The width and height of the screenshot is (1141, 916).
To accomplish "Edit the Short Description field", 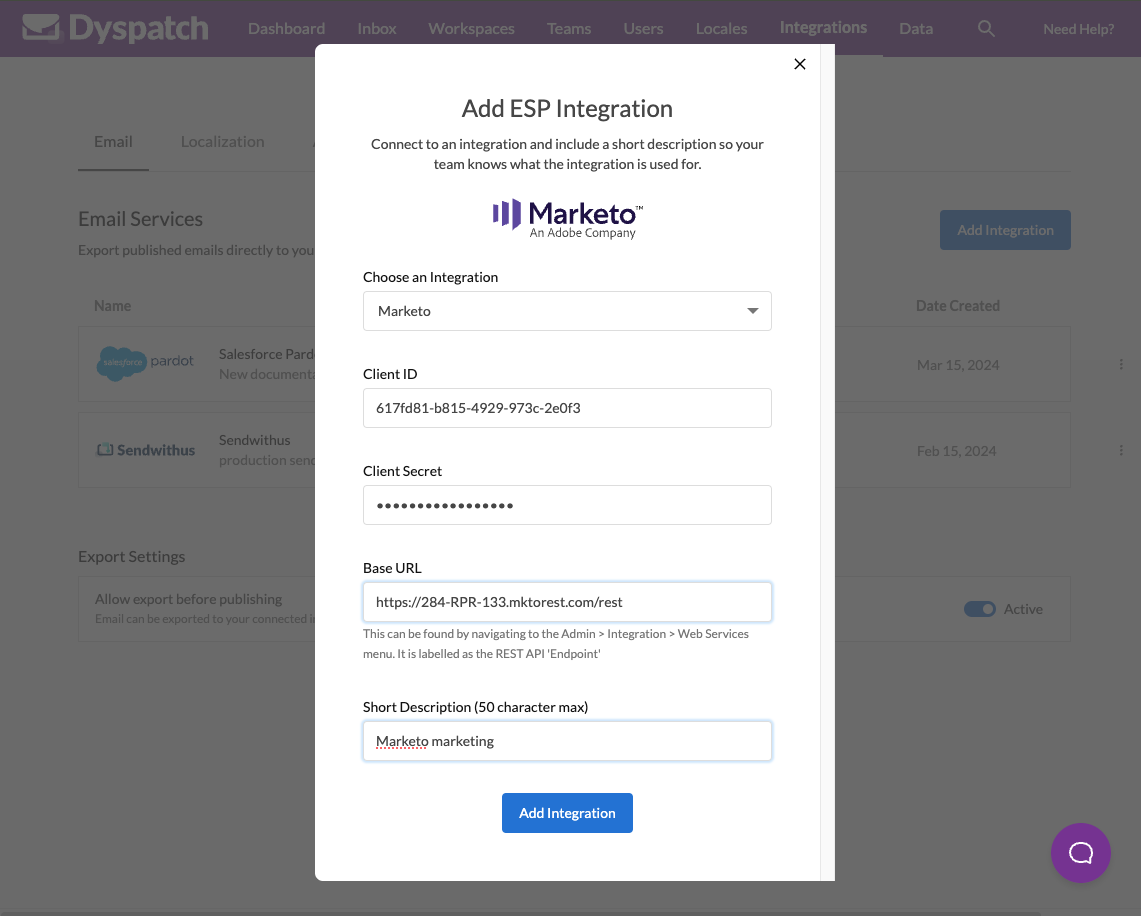I will [x=567, y=741].
